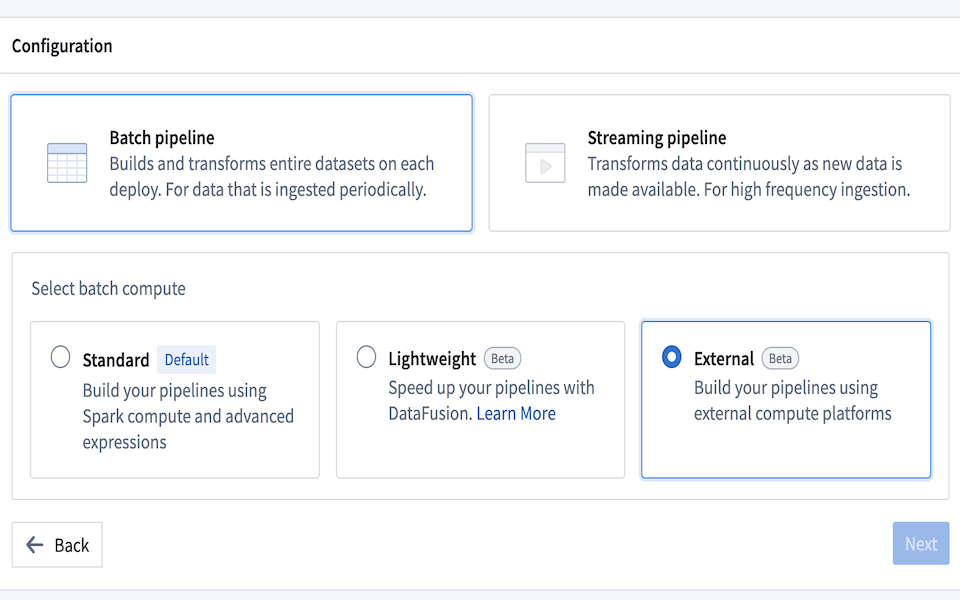The image size is (960, 600).
Task: Choose the Streaming pipeline card
Action: click(719, 163)
